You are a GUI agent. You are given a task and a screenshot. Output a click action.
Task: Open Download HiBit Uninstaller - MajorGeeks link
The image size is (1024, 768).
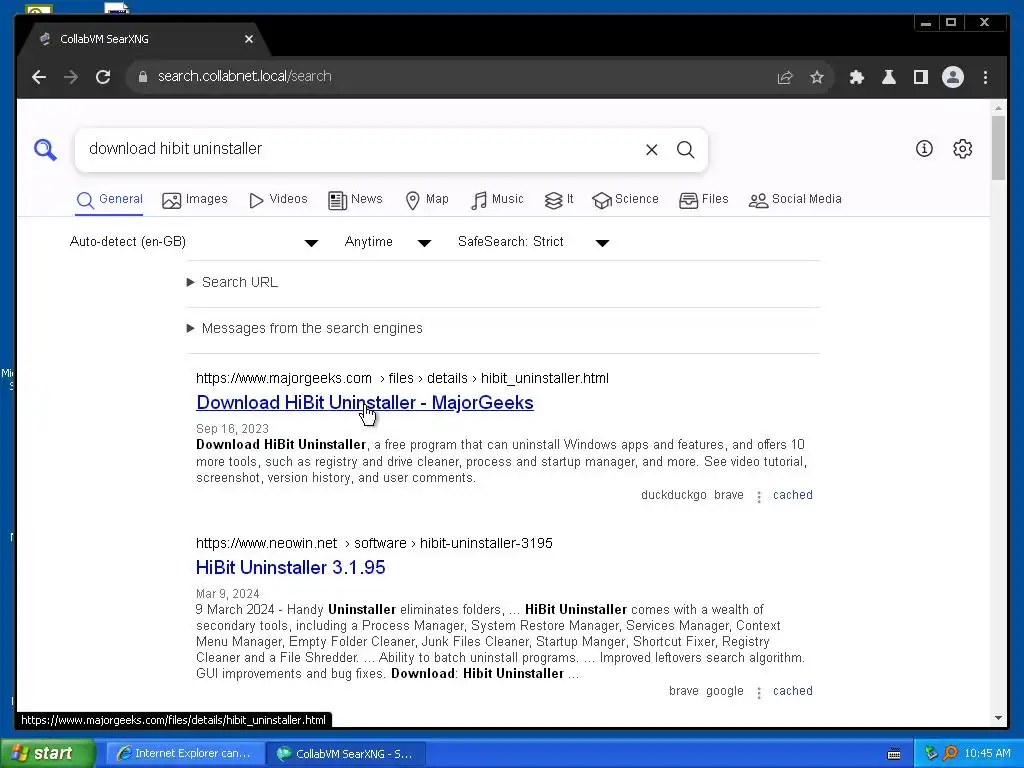[x=364, y=403]
